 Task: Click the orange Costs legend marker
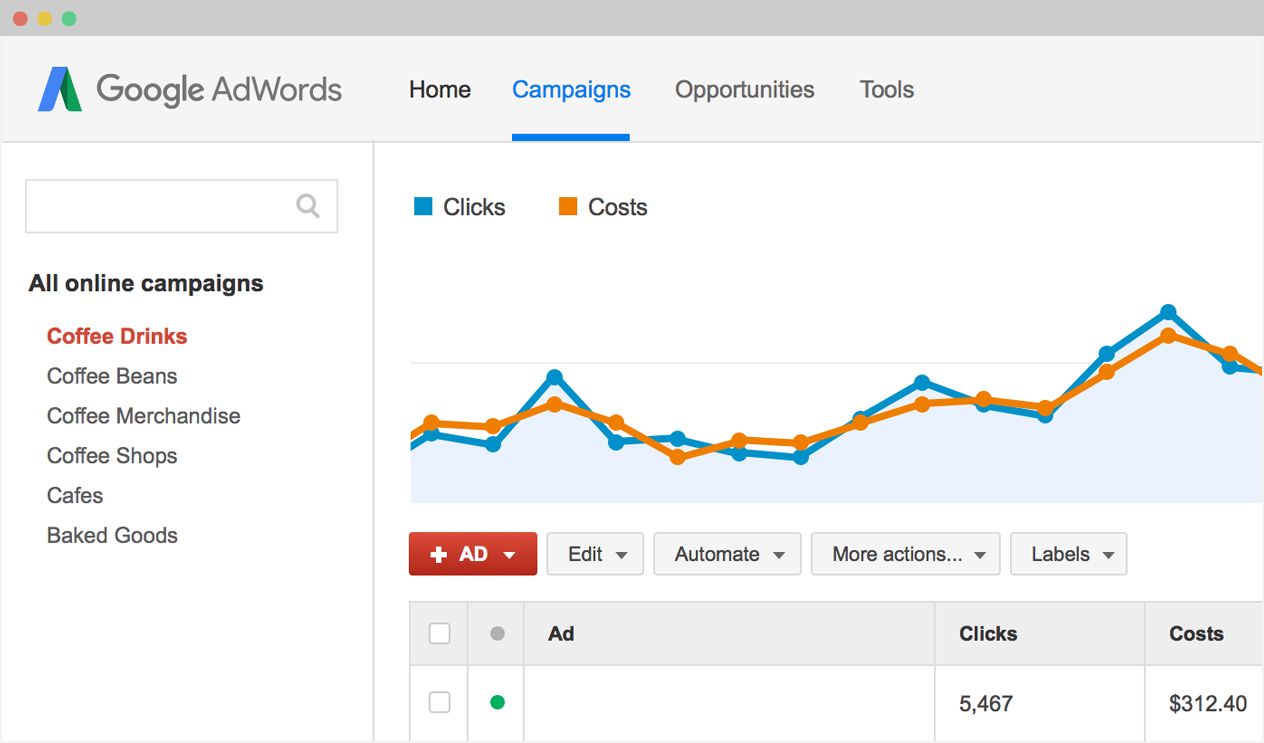[568, 206]
